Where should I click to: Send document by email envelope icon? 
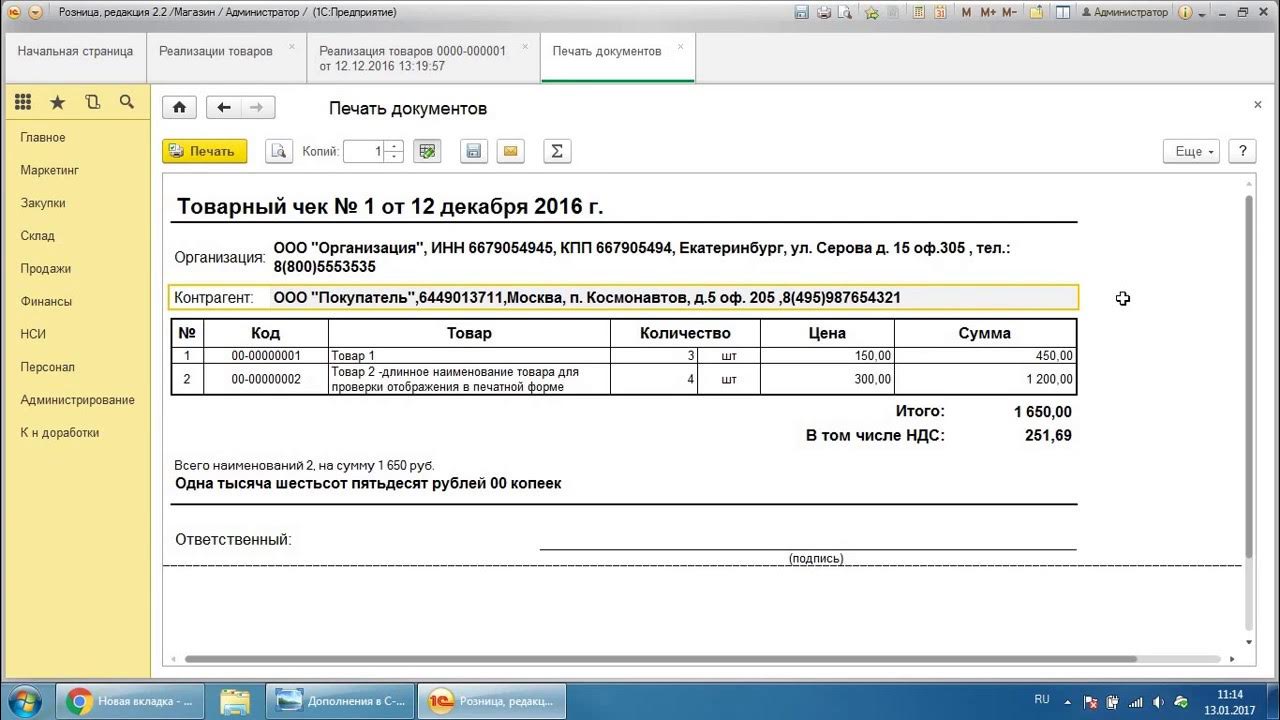pyautogui.click(x=511, y=151)
